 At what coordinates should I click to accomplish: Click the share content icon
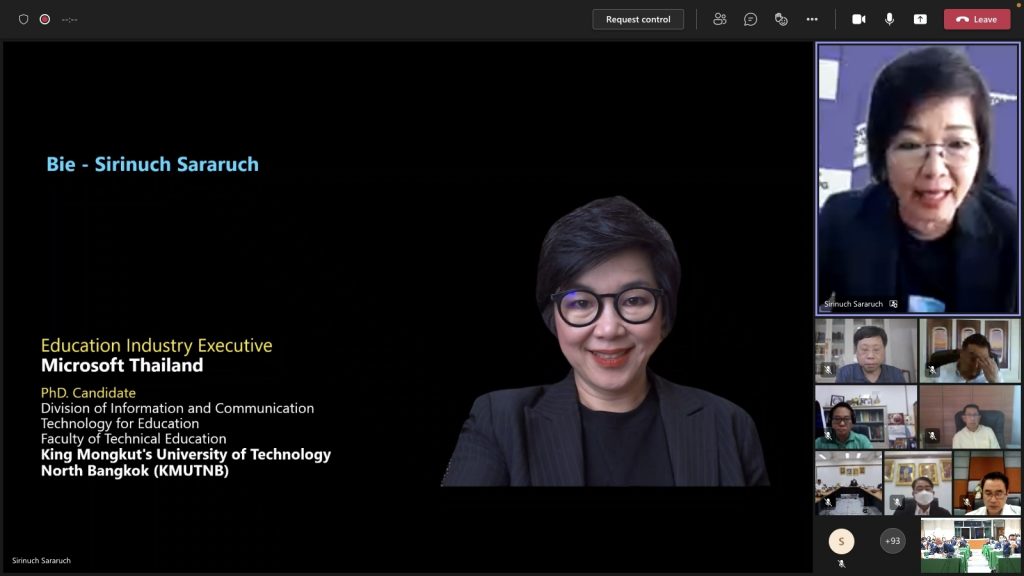click(x=920, y=19)
